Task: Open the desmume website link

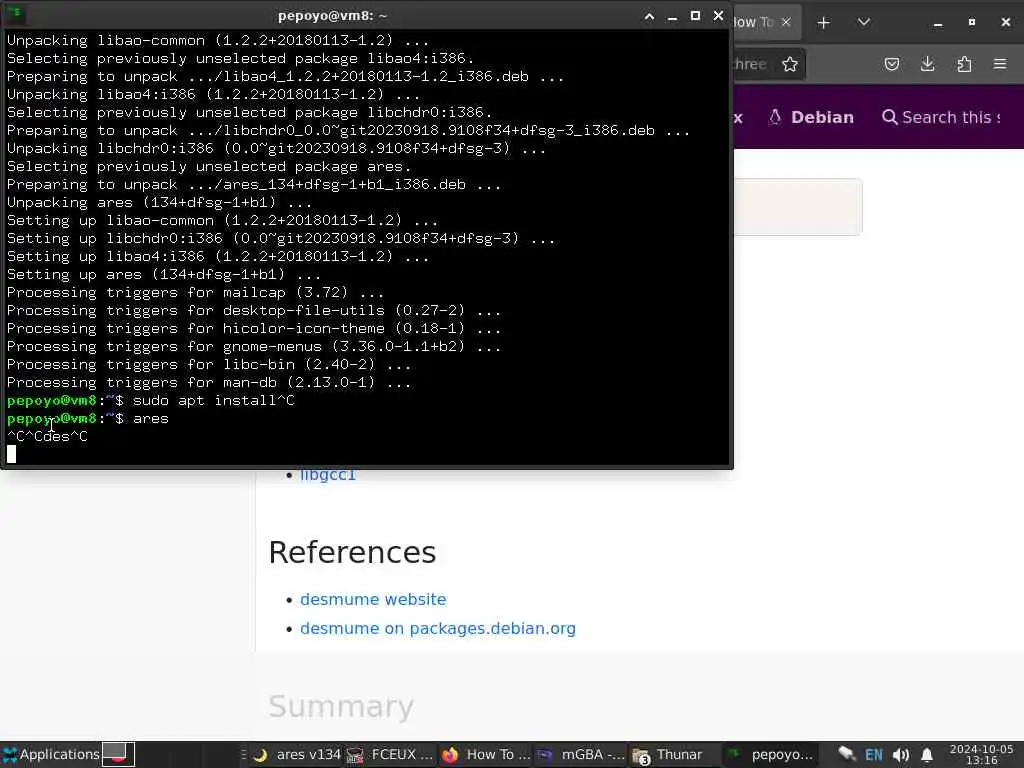Action: coord(373,599)
